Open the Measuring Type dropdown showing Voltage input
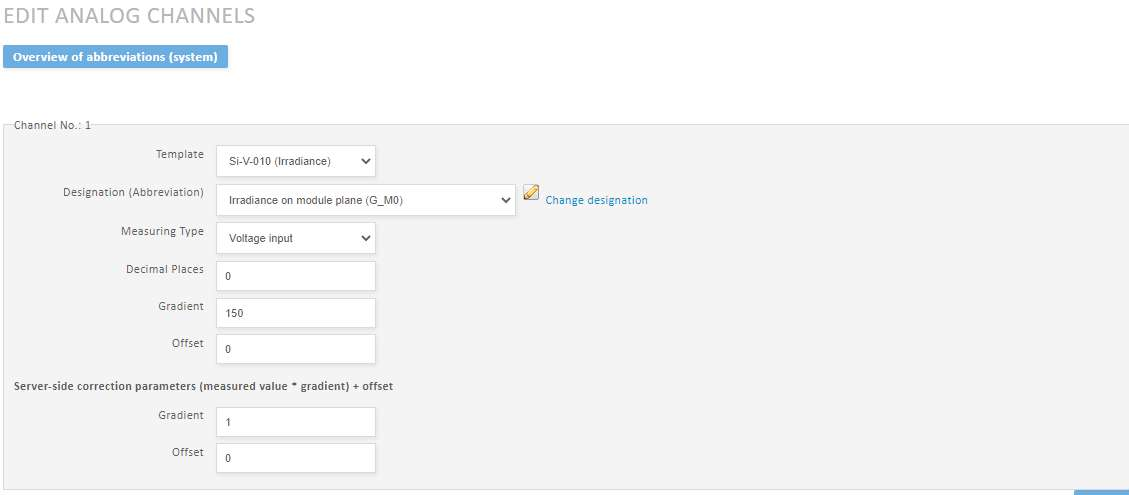1129x495 pixels. pos(296,238)
